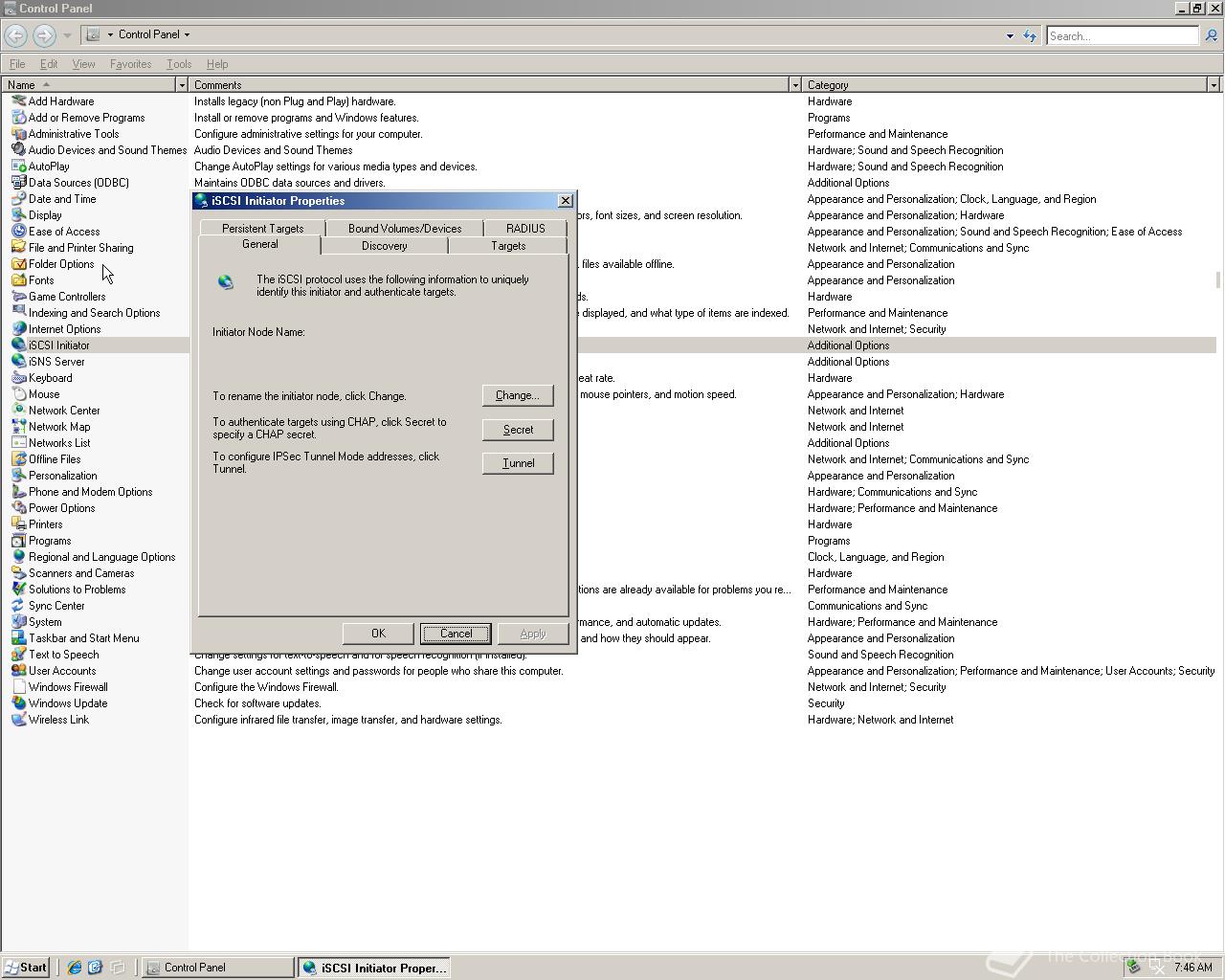
Task: Click in the Search box
Action: 1122,36
